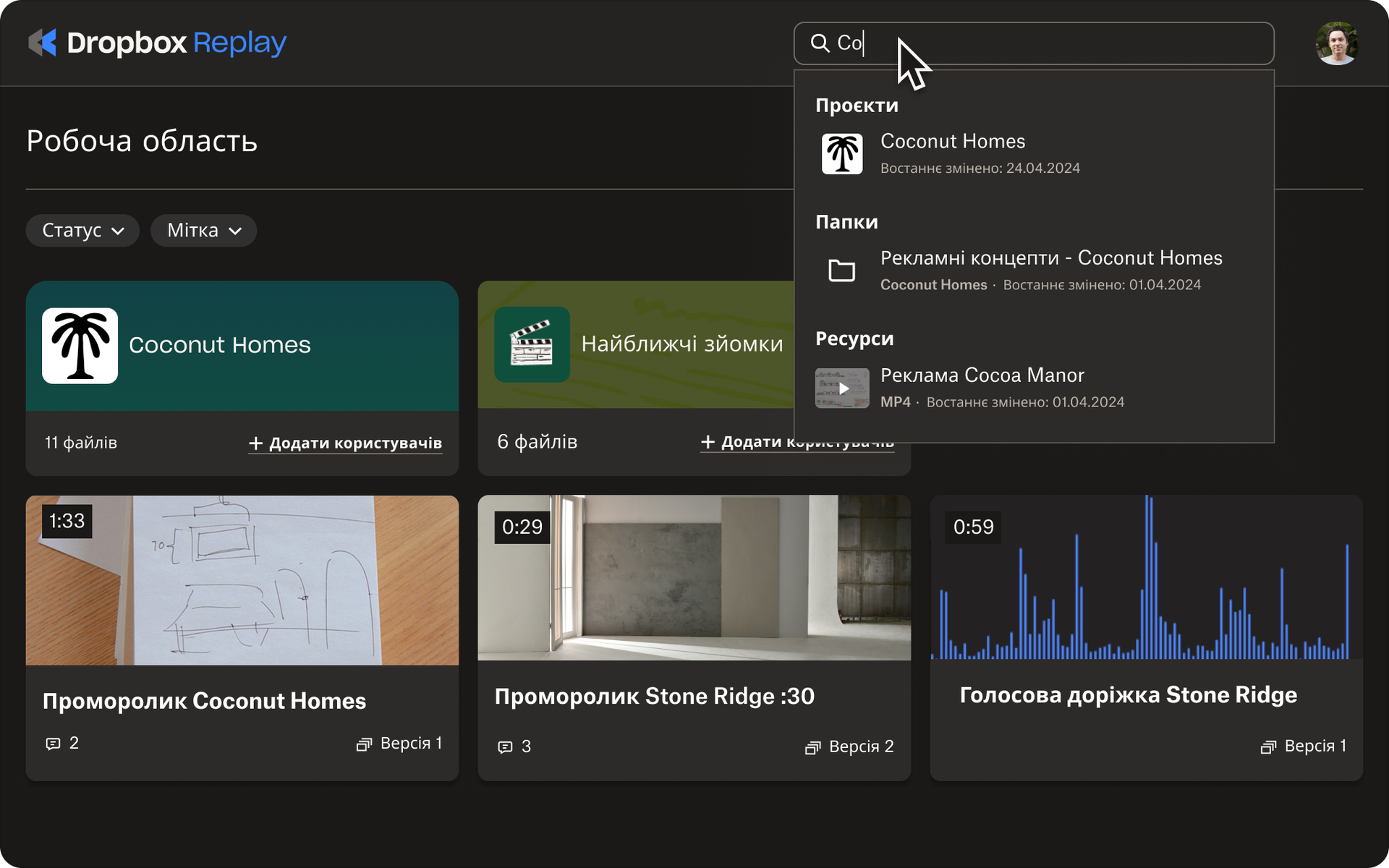Click the versions icon on Проморолик Stone Ridge
Image resolution: width=1389 pixels, height=868 pixels.
813,746
